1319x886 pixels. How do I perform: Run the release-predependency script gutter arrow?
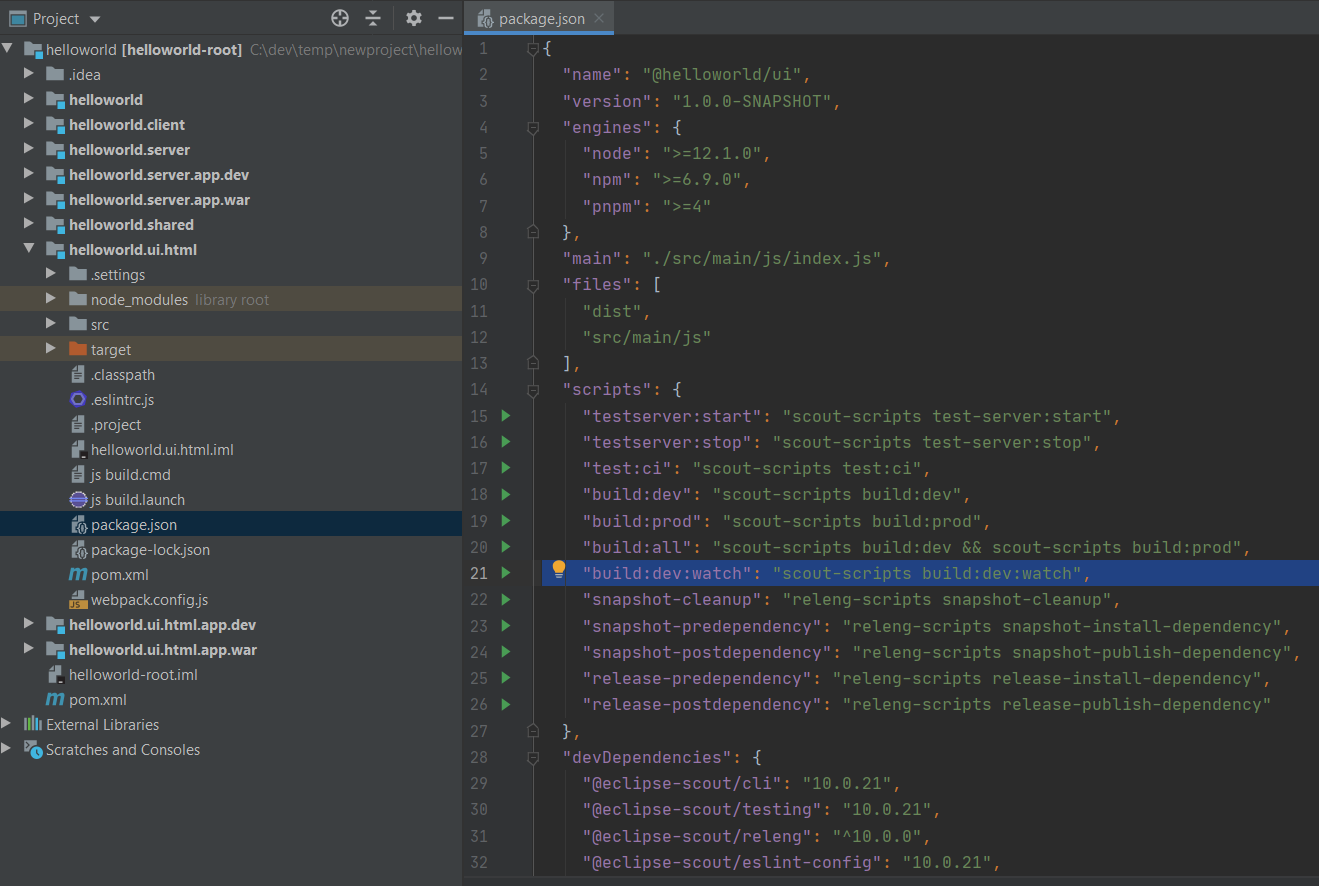[x=506, y=678]
